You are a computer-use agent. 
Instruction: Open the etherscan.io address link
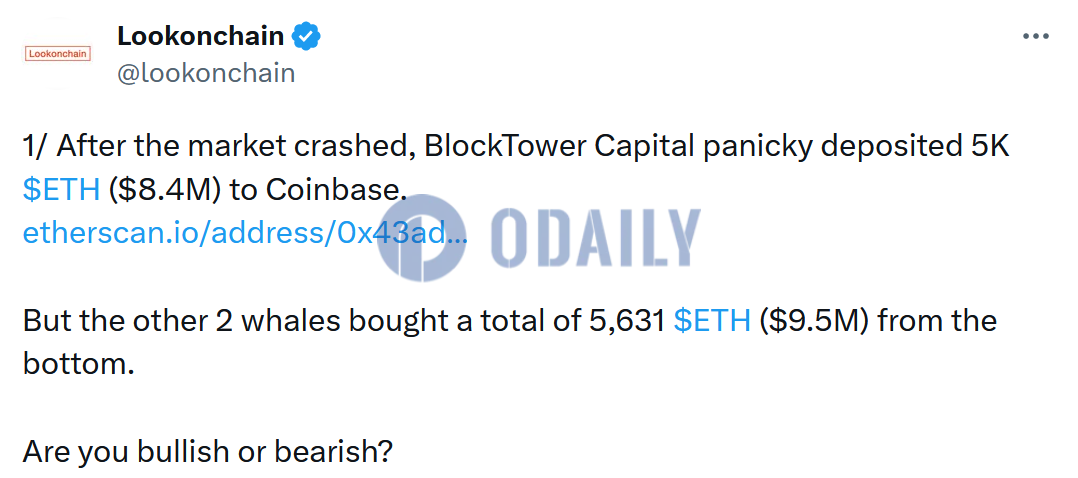point(244,233)
